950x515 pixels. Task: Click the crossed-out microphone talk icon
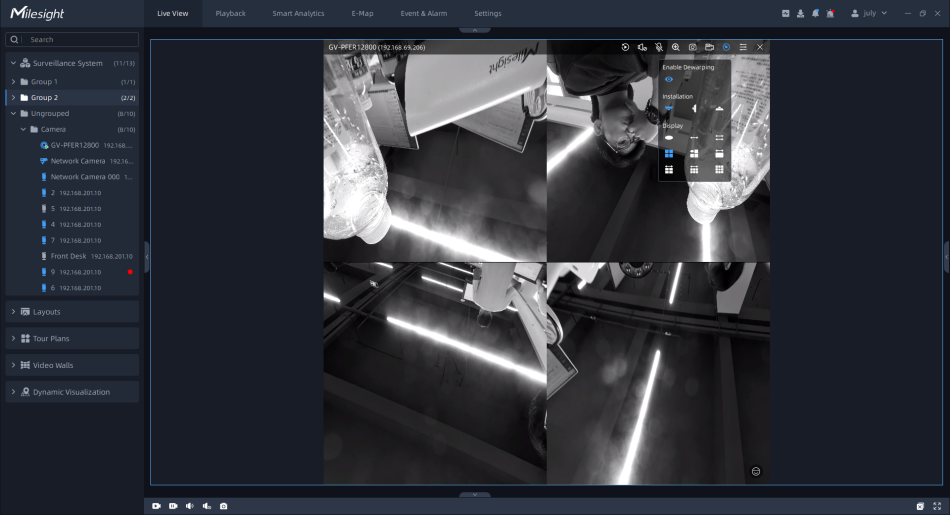pos(658,47)
